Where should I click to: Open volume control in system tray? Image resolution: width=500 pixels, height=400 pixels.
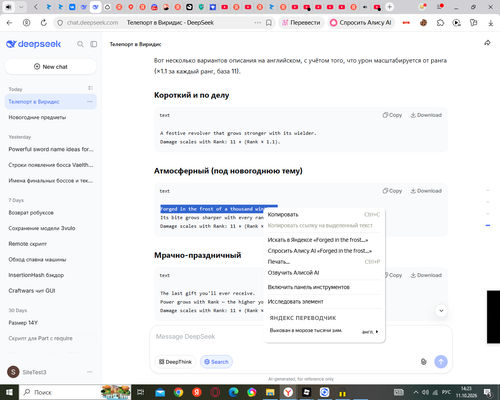[425, 392]
